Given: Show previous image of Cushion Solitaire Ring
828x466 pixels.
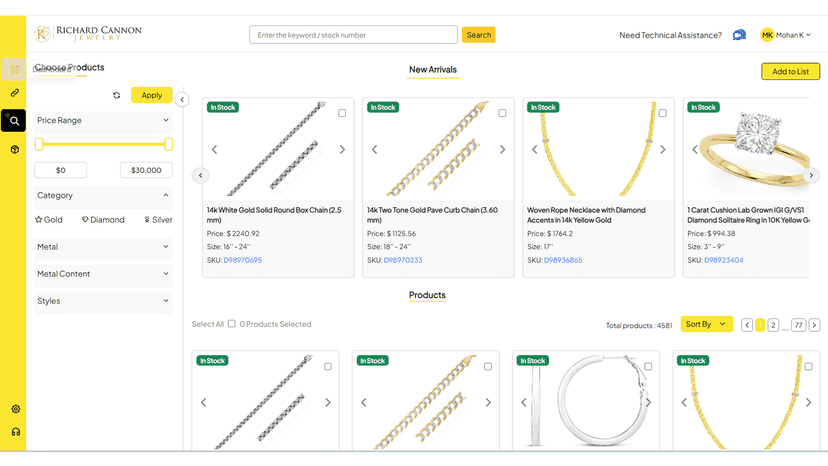Looking at the screenshot, I should pos(695,150).
